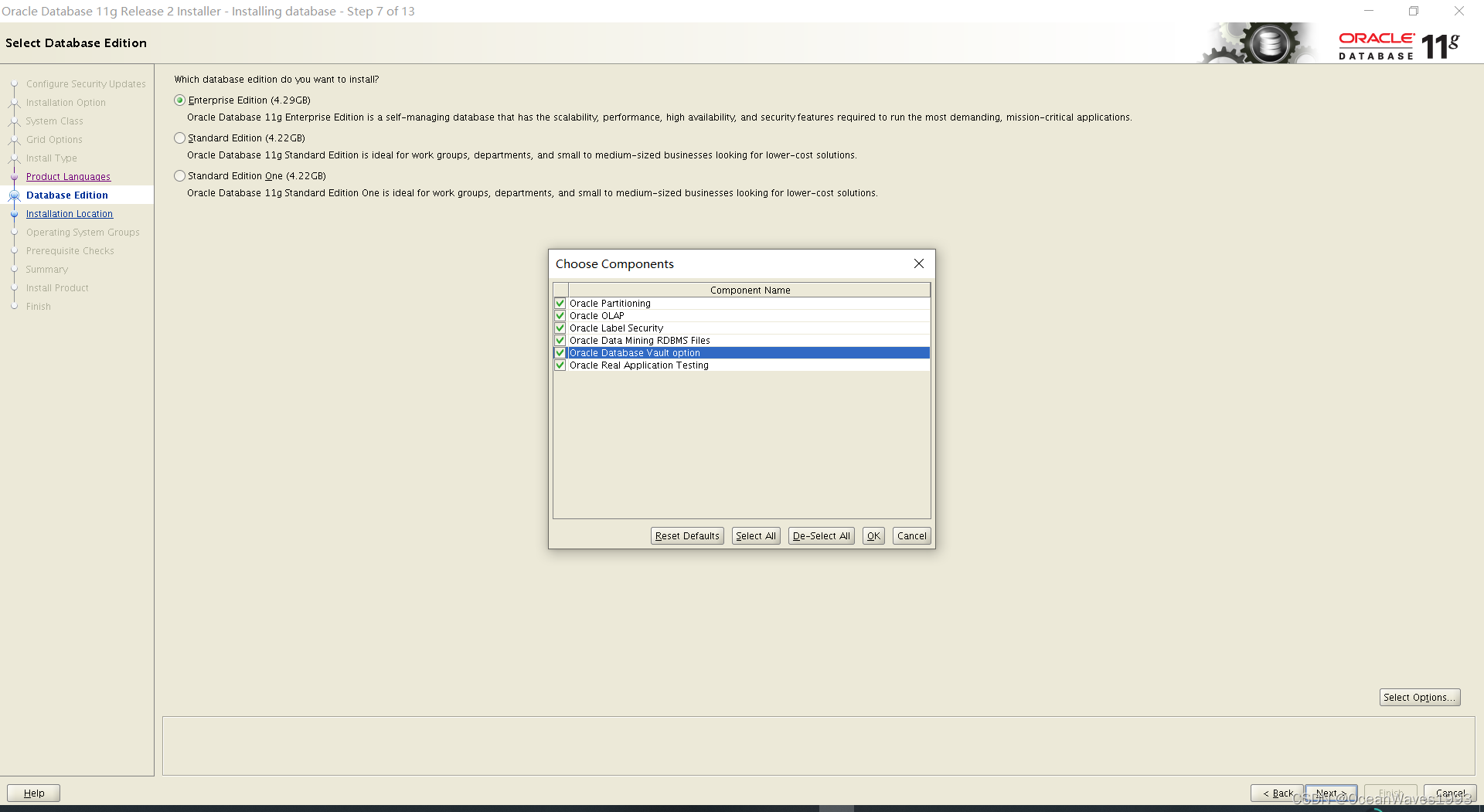Uncheck Oracle OLAP component checkbox
The image size is (1484, 812).
pyautogui.click(x=560, y=316)
